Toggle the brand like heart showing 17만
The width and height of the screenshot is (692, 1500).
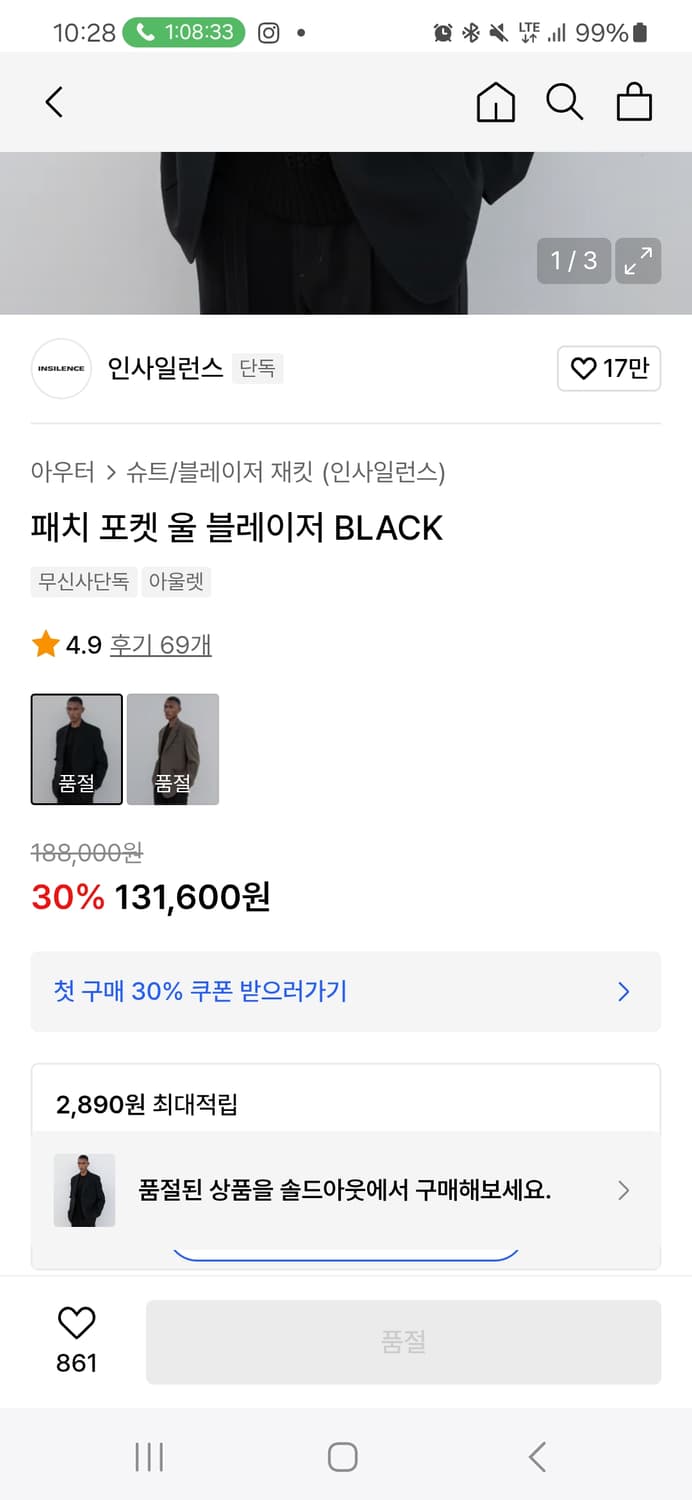[x=608, y=368]
